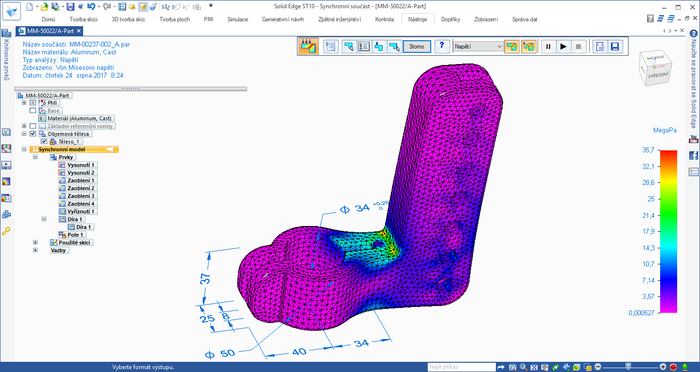This screenshot has width=700, height=372.
Task: Click the key icon in left sidebar
Action: pyautogui.click(x=6, y=231)
